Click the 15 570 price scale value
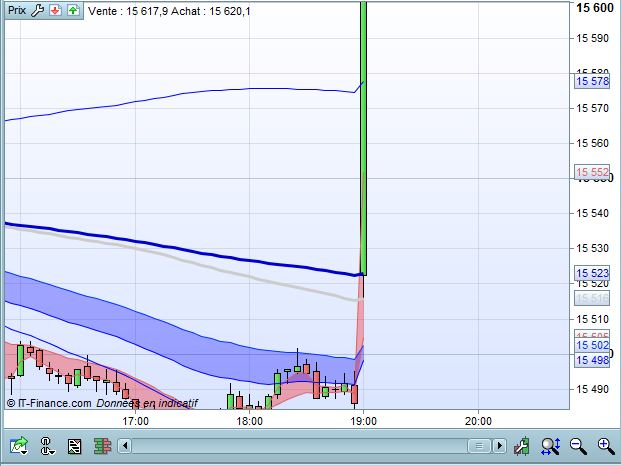 pyautogui.click(x=592, y=108)
